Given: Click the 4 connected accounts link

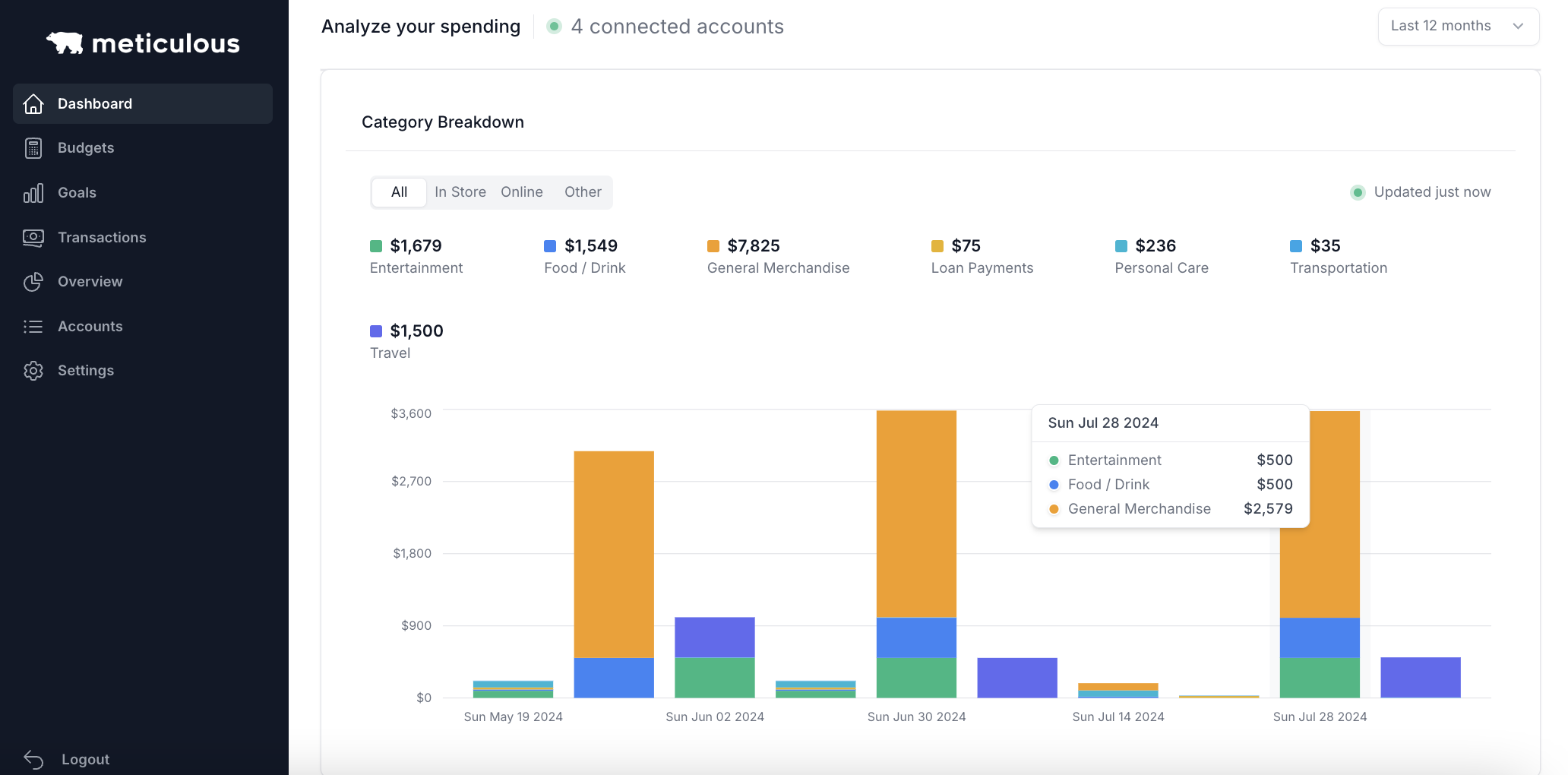Looking at the screenshot, I should (677, 27).
